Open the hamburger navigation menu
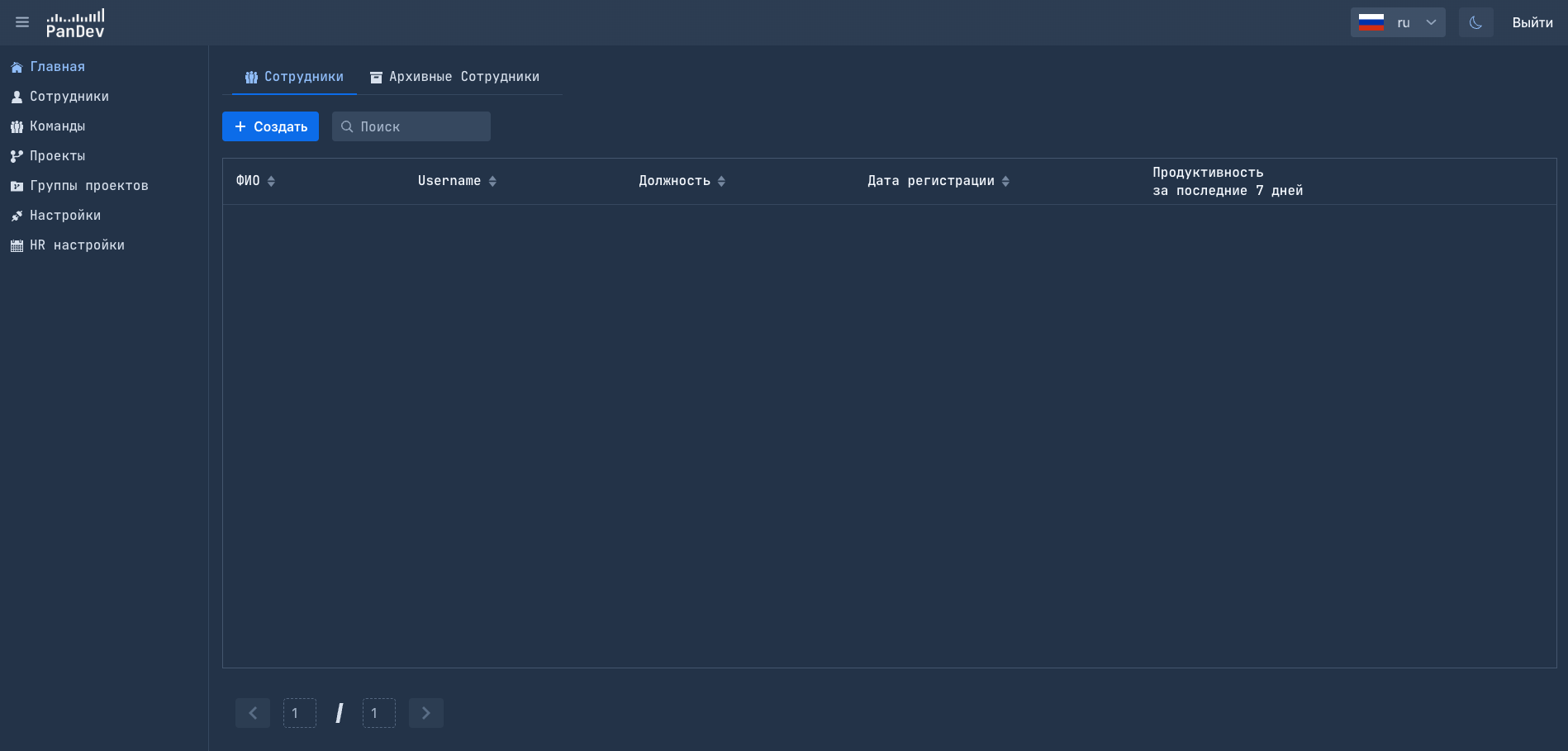The image size is (1568, 751). coord(21,22)
